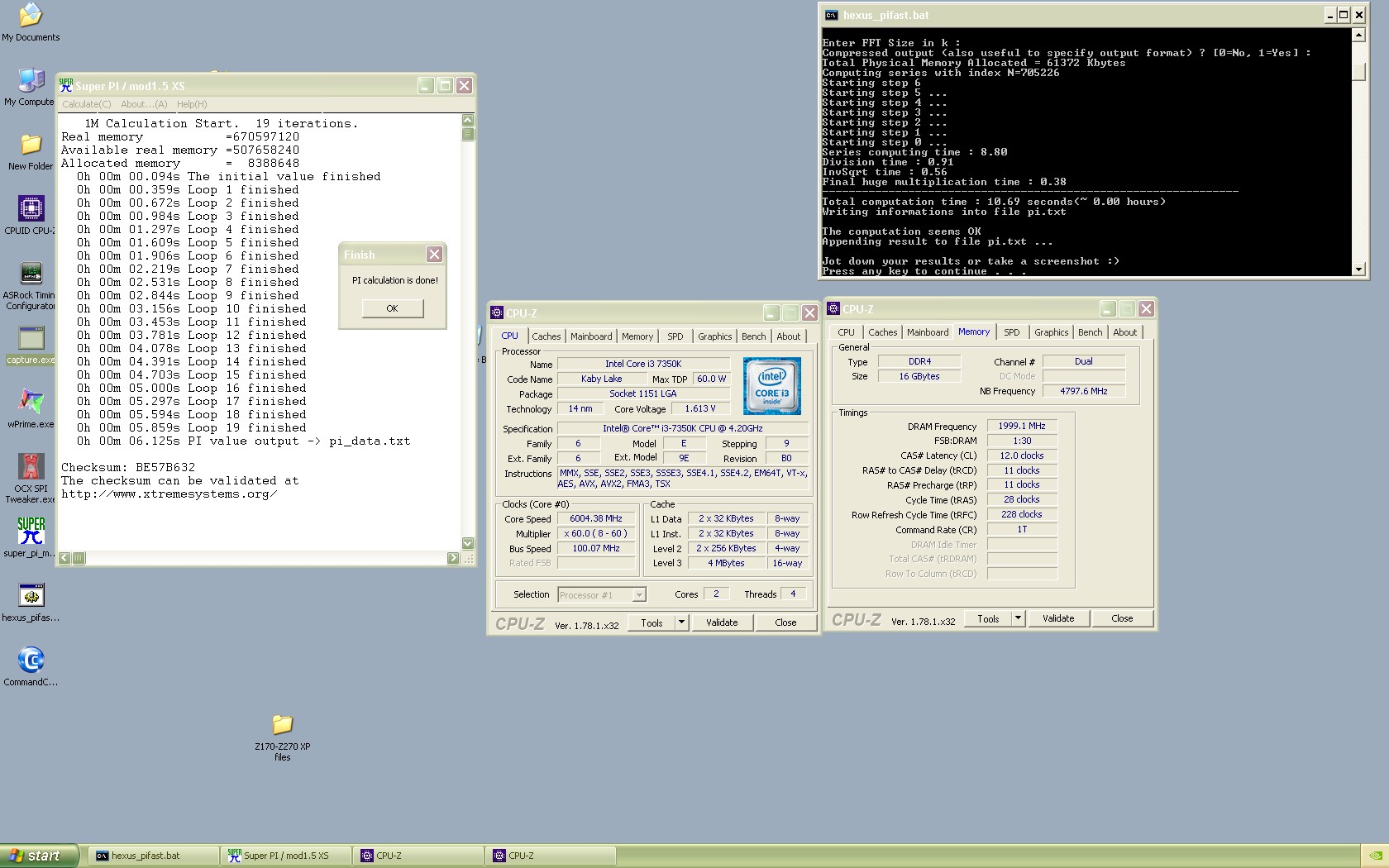Open Caches tab in right CPU-Z
The width and height of the screenshot is (1389, 868).
pyautogui.click(x=882, y=332)
